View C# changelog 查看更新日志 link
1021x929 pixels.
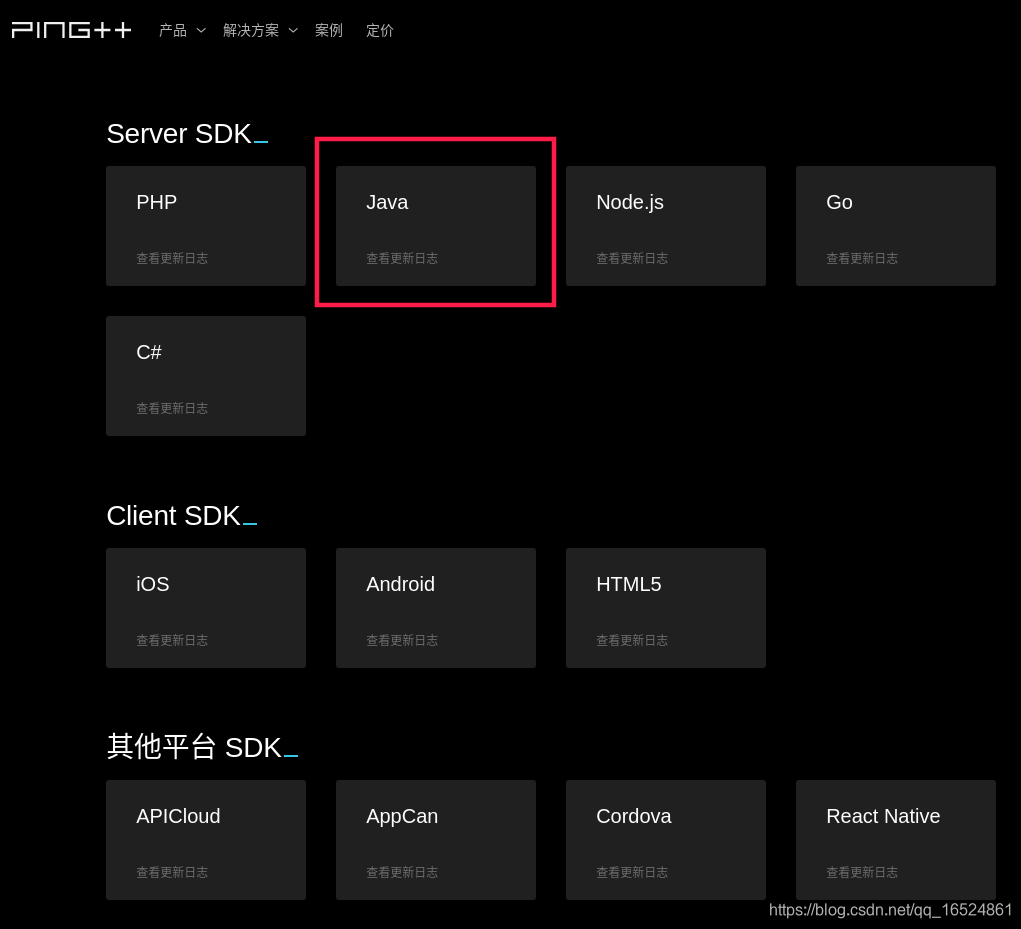pyautogui.click(x=172, y=408)
